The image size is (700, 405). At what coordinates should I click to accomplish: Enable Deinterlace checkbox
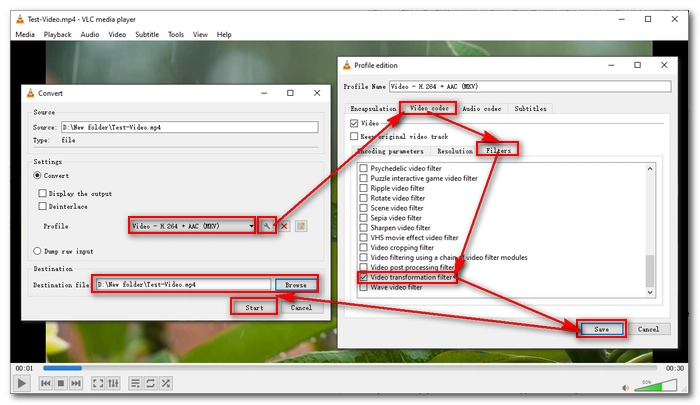pos(42,206)
